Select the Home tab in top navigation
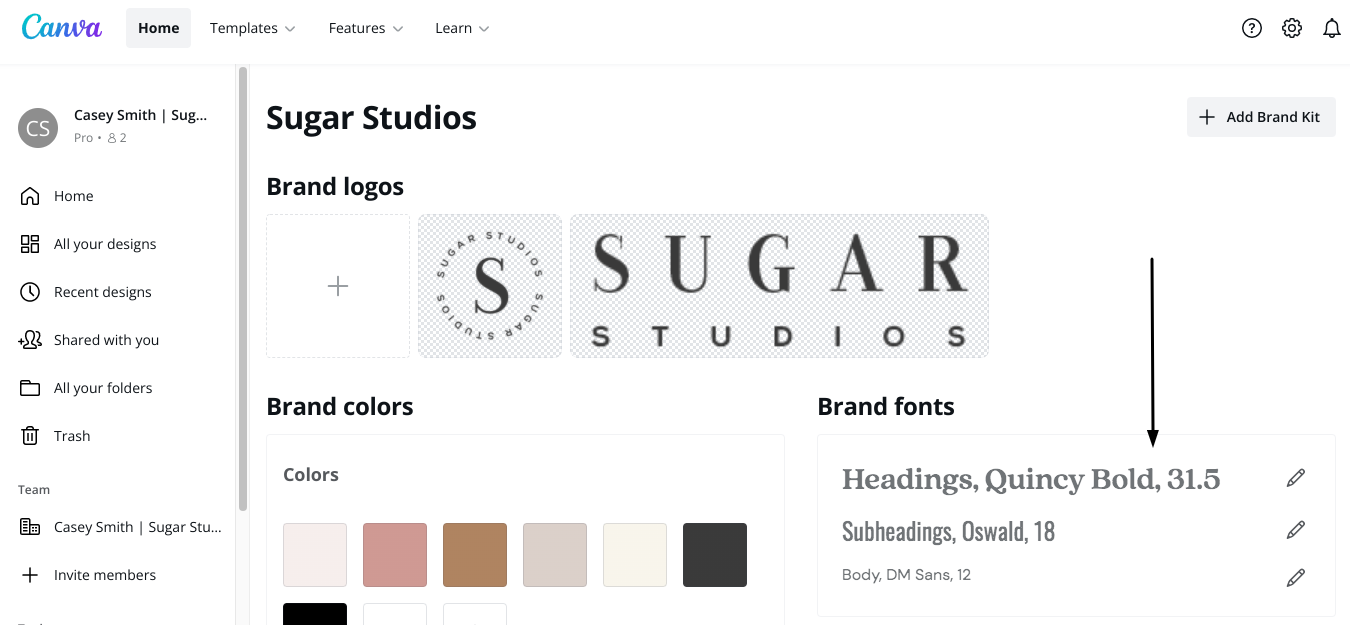Image resolution: width=1350 pixels, height=625 pixels. point(158,28)
